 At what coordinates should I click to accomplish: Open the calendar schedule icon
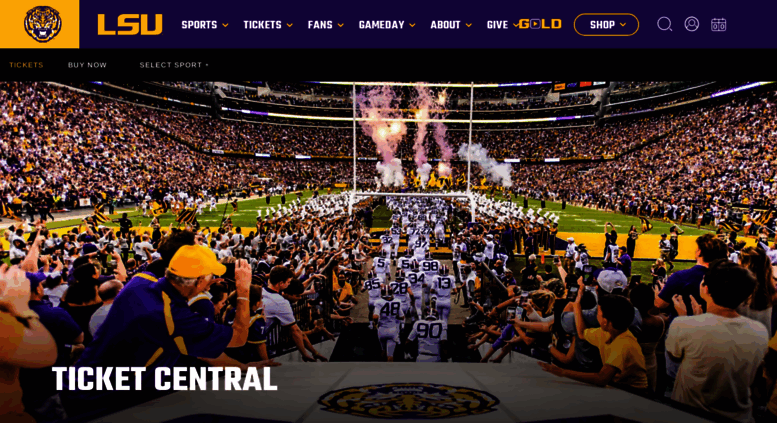[x=719, y=24]
